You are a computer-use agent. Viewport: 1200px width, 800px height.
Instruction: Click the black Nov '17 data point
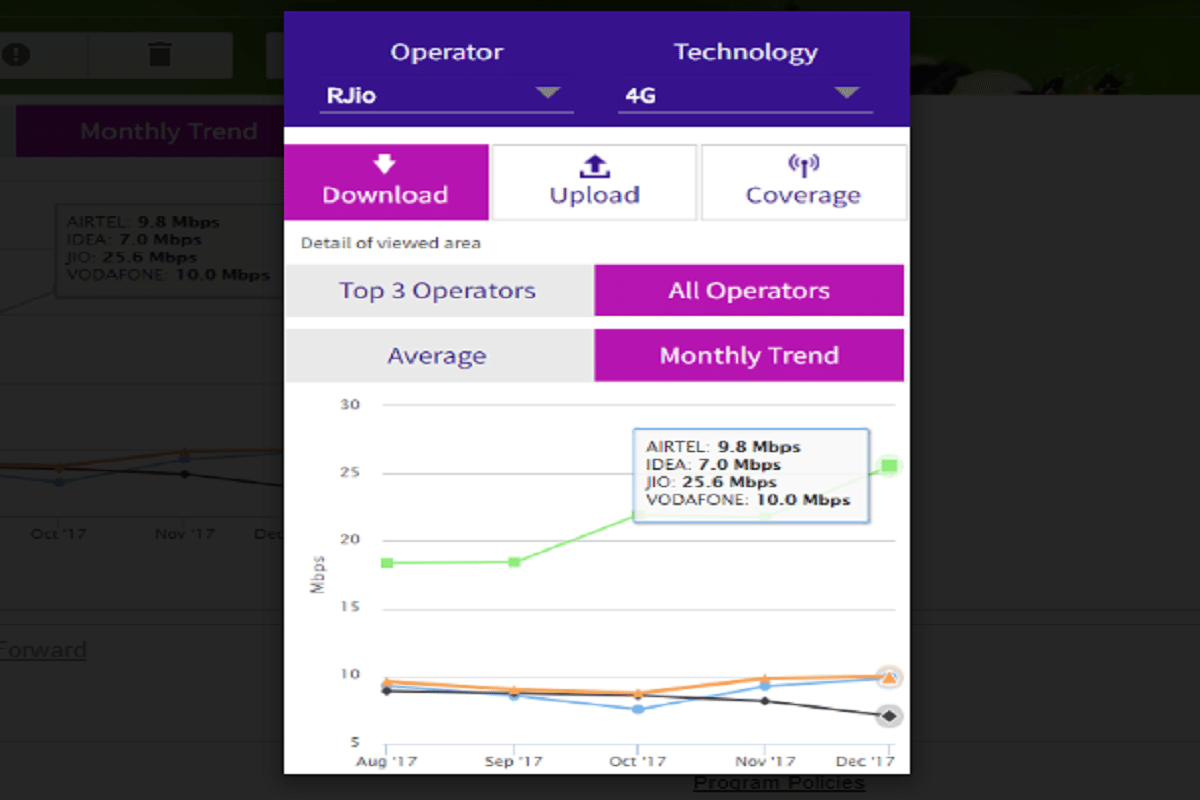pos(764,701)
